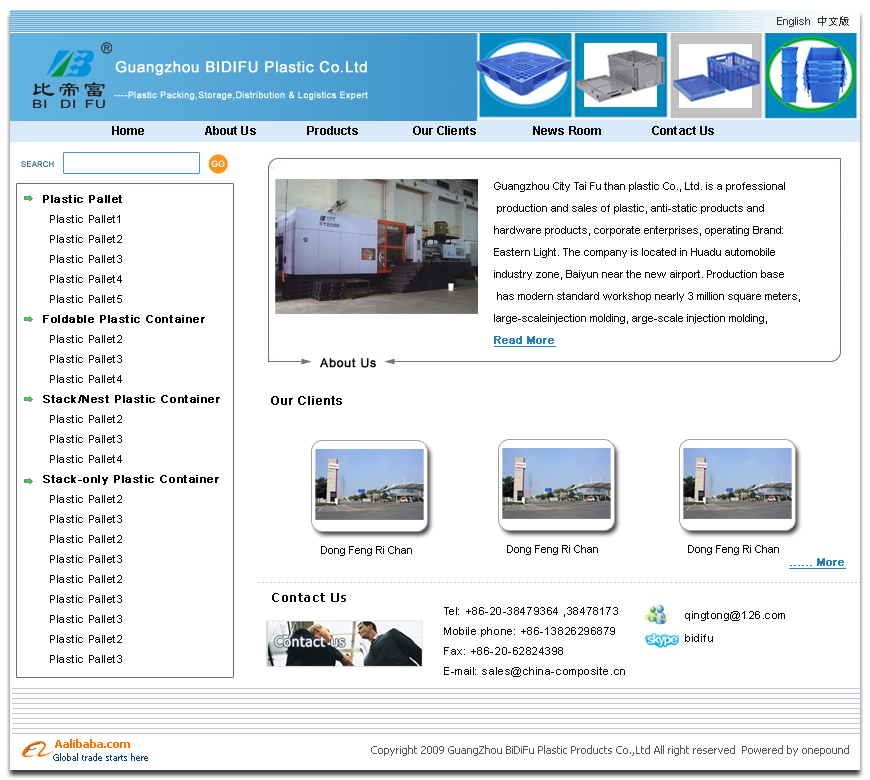
Task: Click the Contact Us section heading
Action: click(x=309, y=597)
